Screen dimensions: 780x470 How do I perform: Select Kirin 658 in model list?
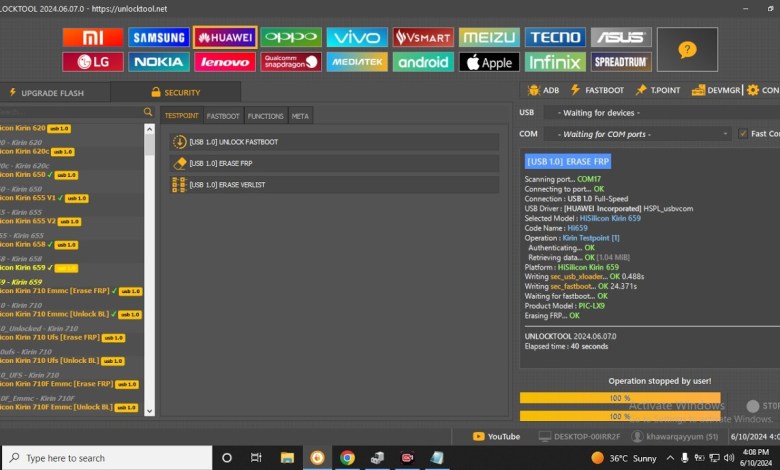[39, 245]
